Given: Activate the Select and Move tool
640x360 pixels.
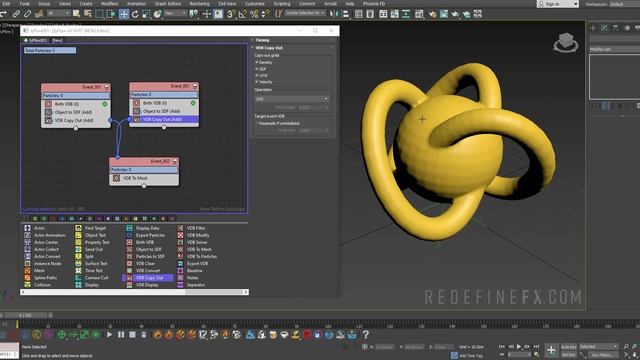Looking at the screenshot, I should [124, 14].
